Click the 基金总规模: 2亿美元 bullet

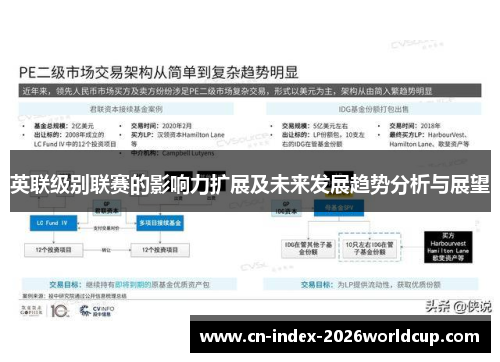tap(64, 126)
